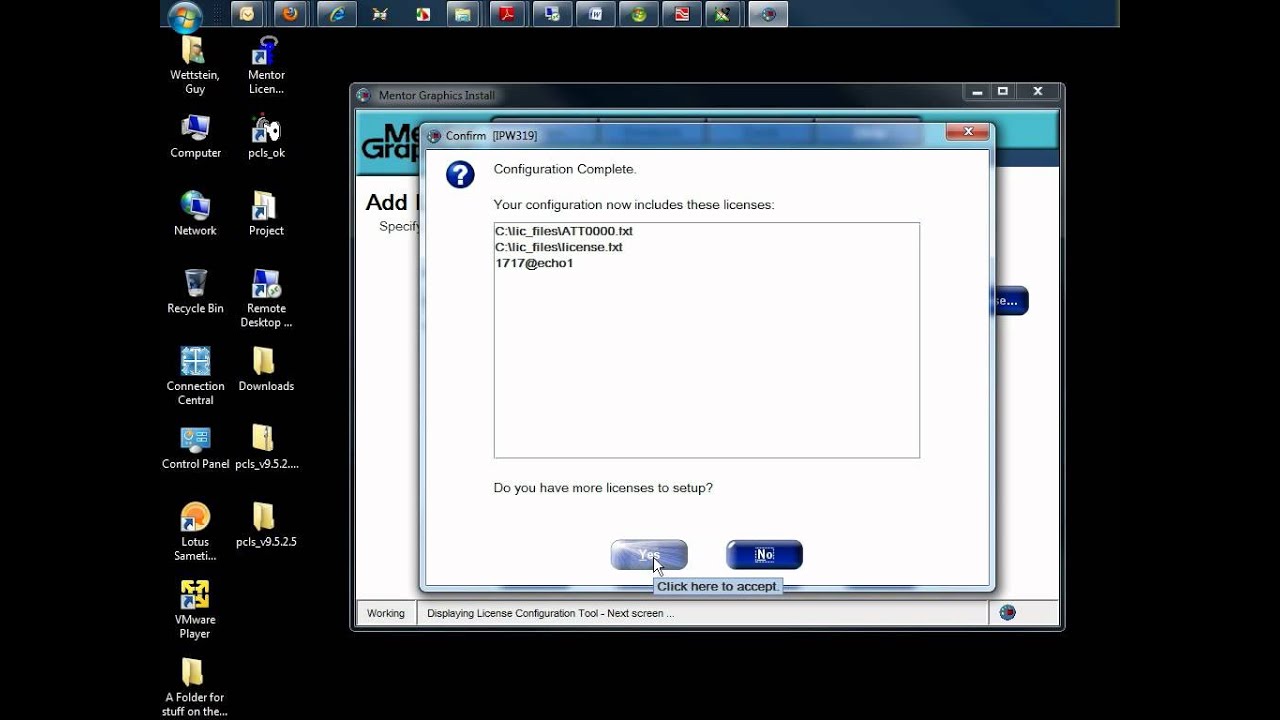Select the Control Panel desktop icon
Screen dimensions: 1280x720
pos(195,447)
